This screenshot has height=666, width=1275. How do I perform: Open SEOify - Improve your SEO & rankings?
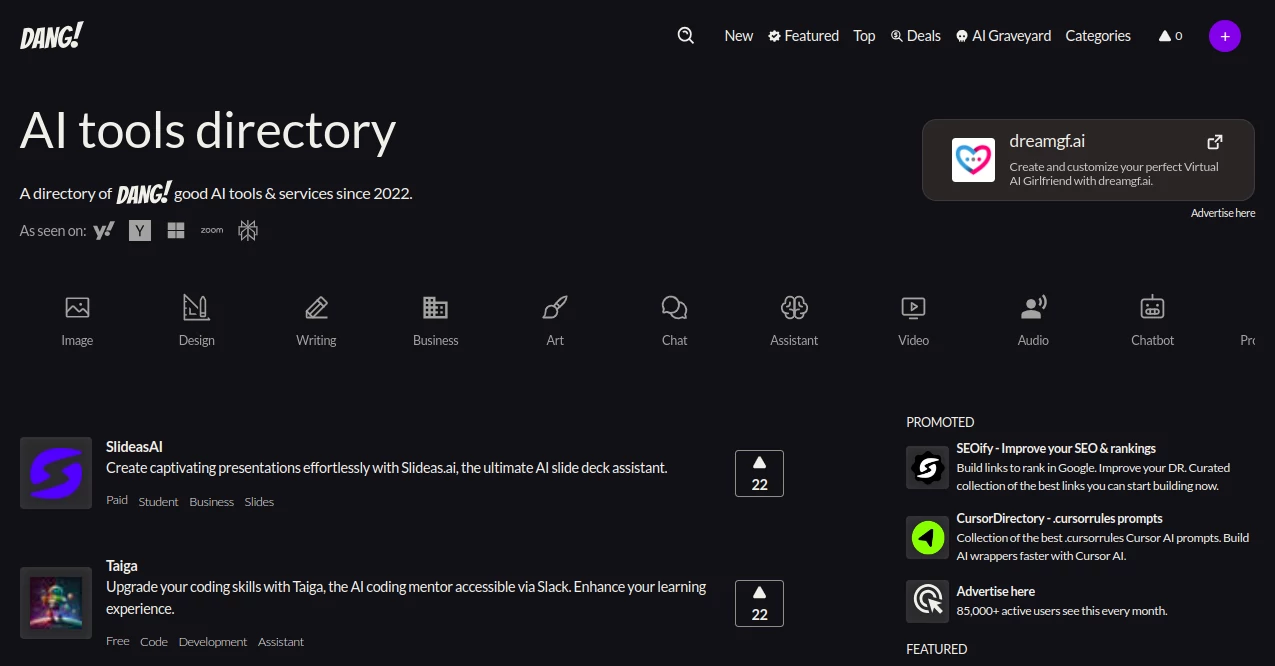pos(1056,449)
